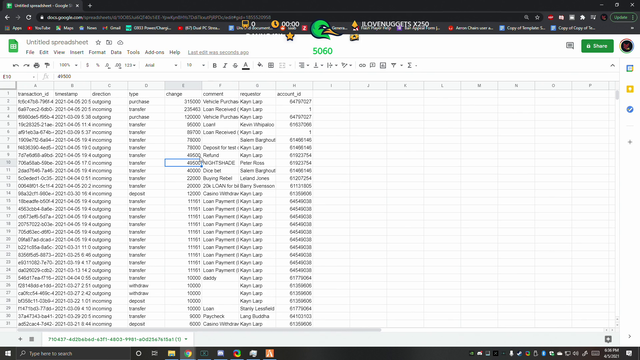
Task: Open the text color picker
Action: click(x=246, y=65)
